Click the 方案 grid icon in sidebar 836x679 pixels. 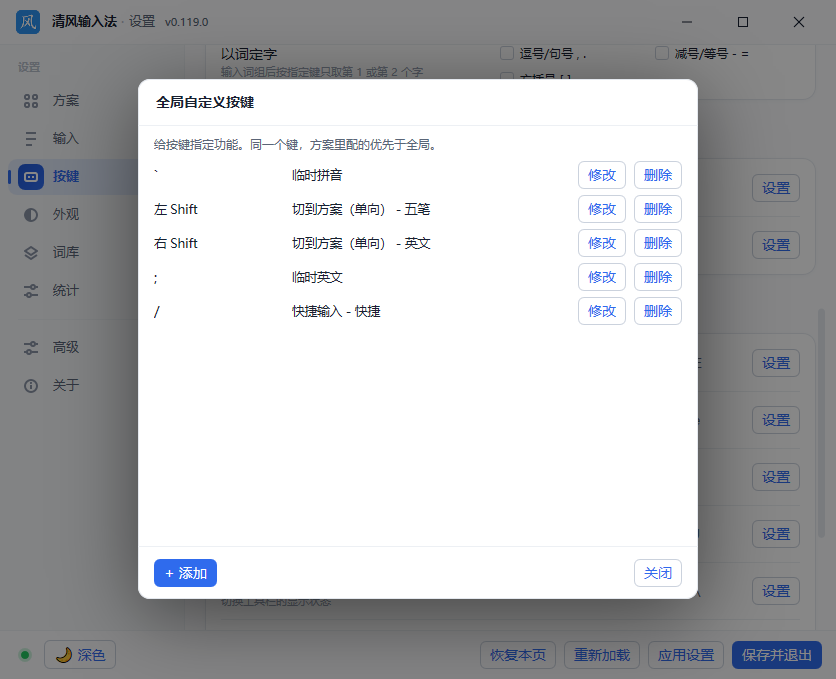[31, 101]
